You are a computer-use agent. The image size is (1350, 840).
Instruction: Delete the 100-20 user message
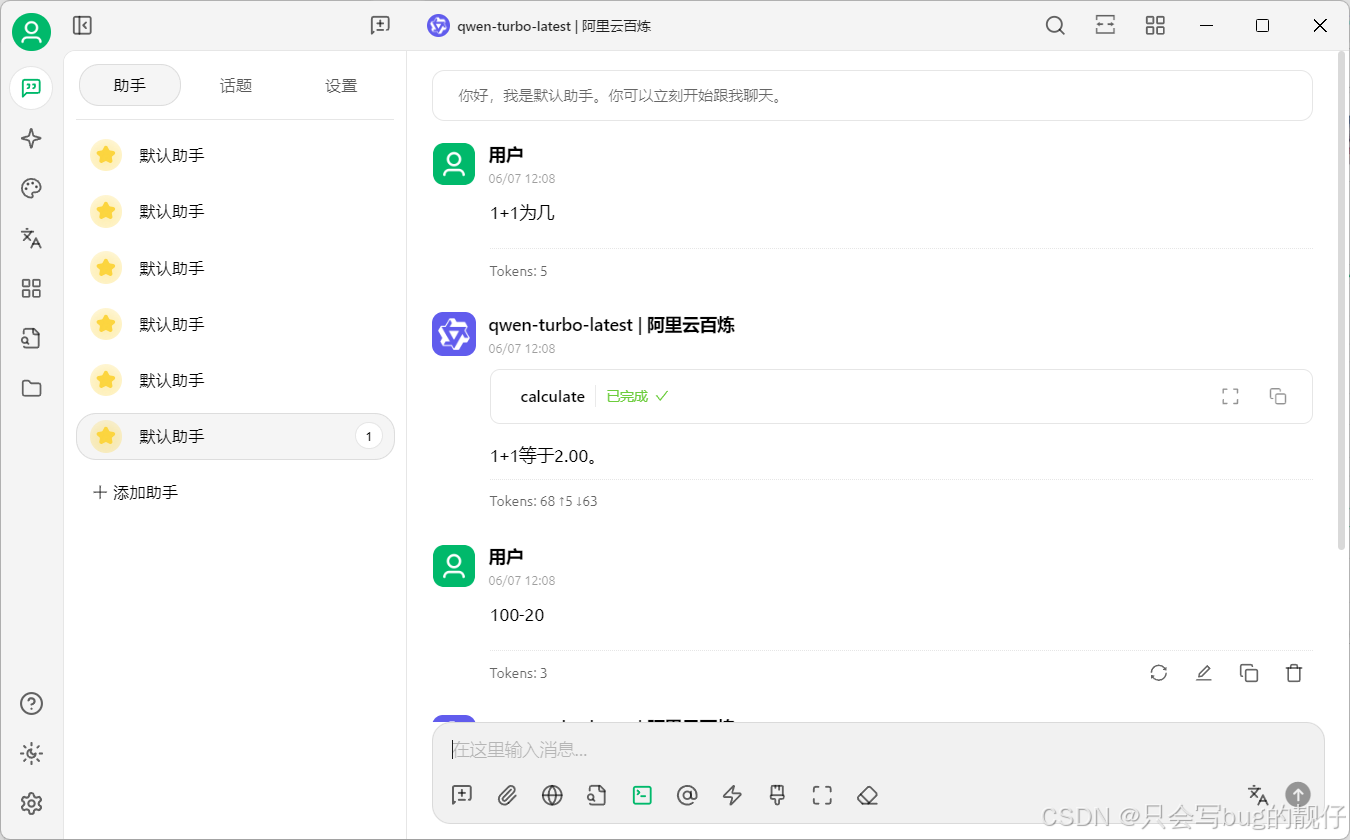point(1294,673)
